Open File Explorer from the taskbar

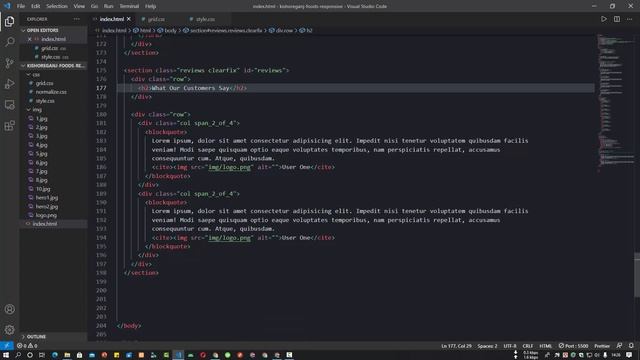pyautogui.click(x=67, y=355)
